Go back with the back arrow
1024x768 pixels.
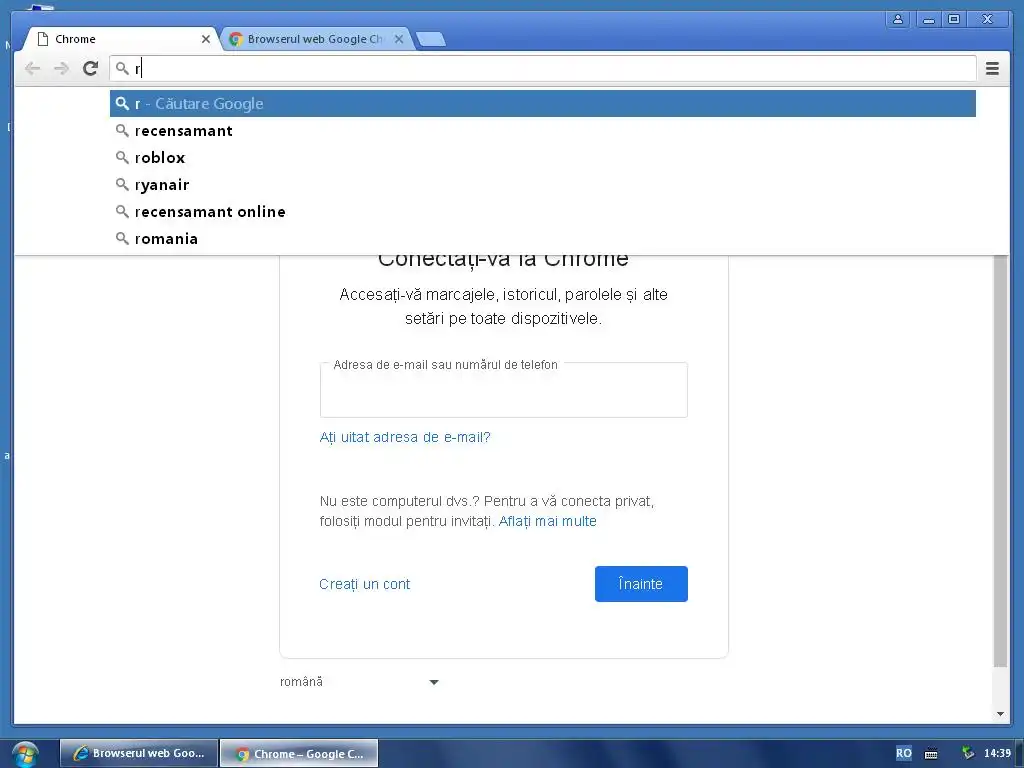coord(33,68)
